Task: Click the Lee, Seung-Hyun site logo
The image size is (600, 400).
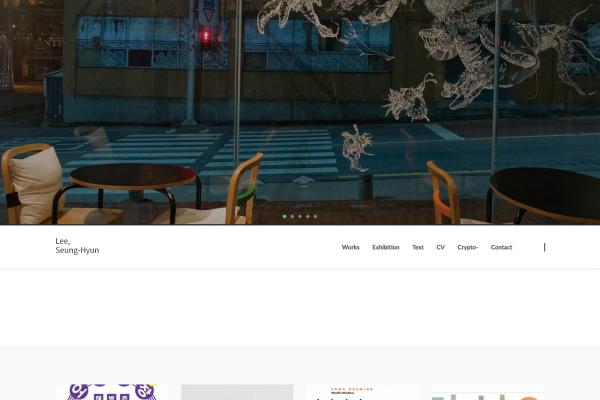Action: tap(77, 246)
